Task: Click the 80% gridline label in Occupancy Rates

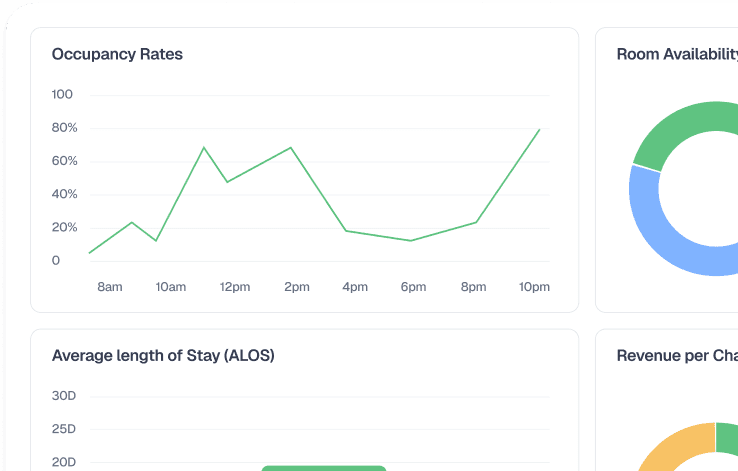Action: click(x=64, y=128)
